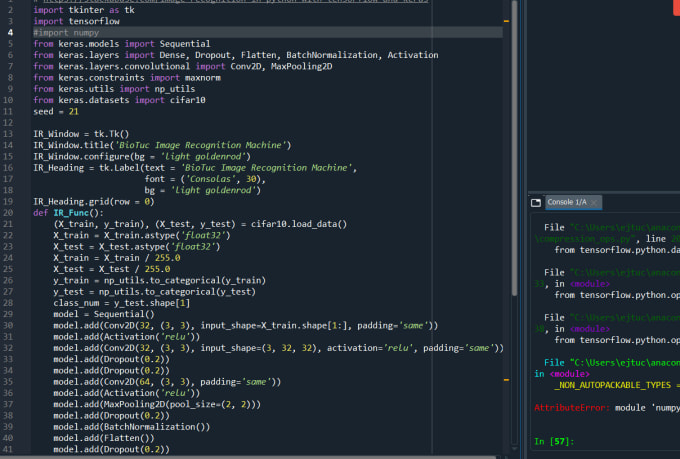
Task: Click the warning marker beside line 35
Action: (506, 380)
